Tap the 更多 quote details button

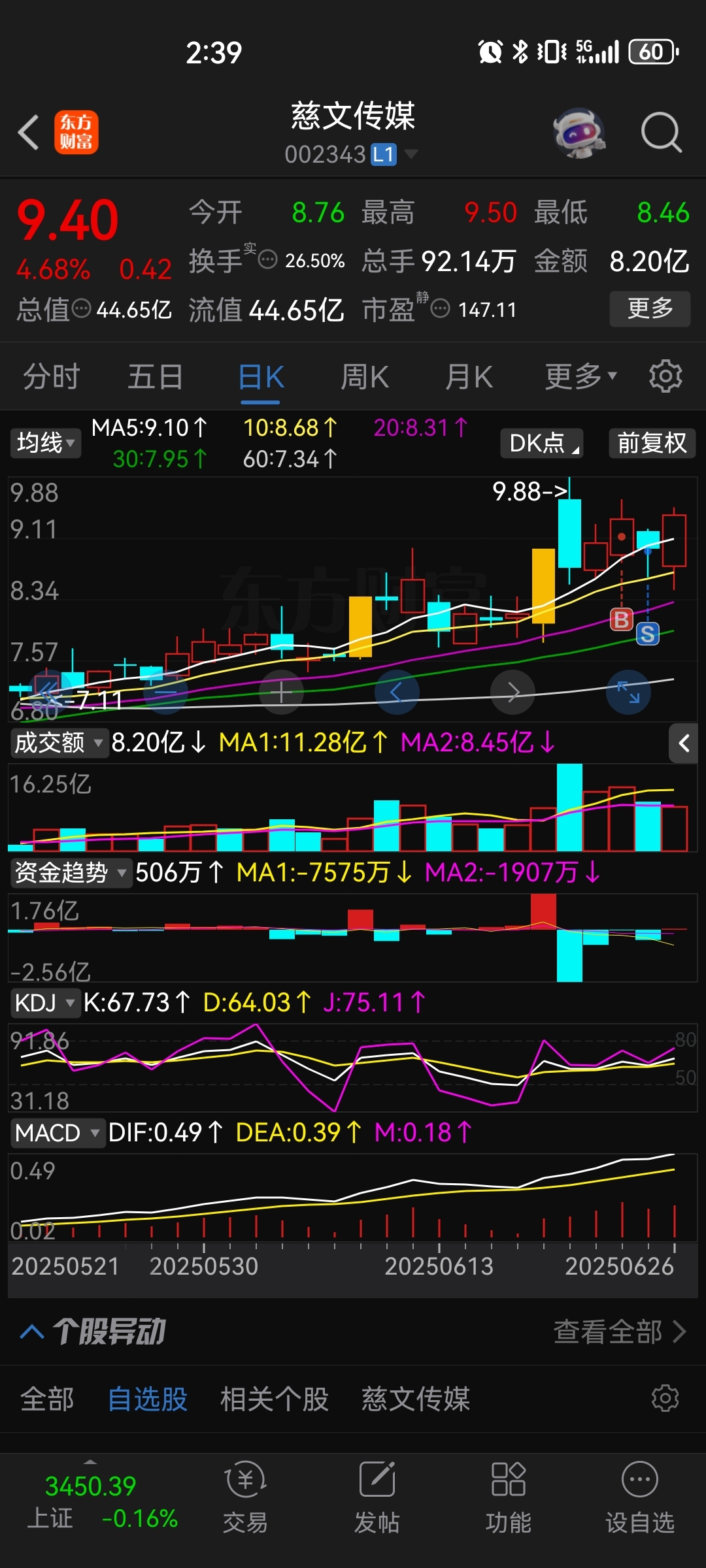point(650,308)
